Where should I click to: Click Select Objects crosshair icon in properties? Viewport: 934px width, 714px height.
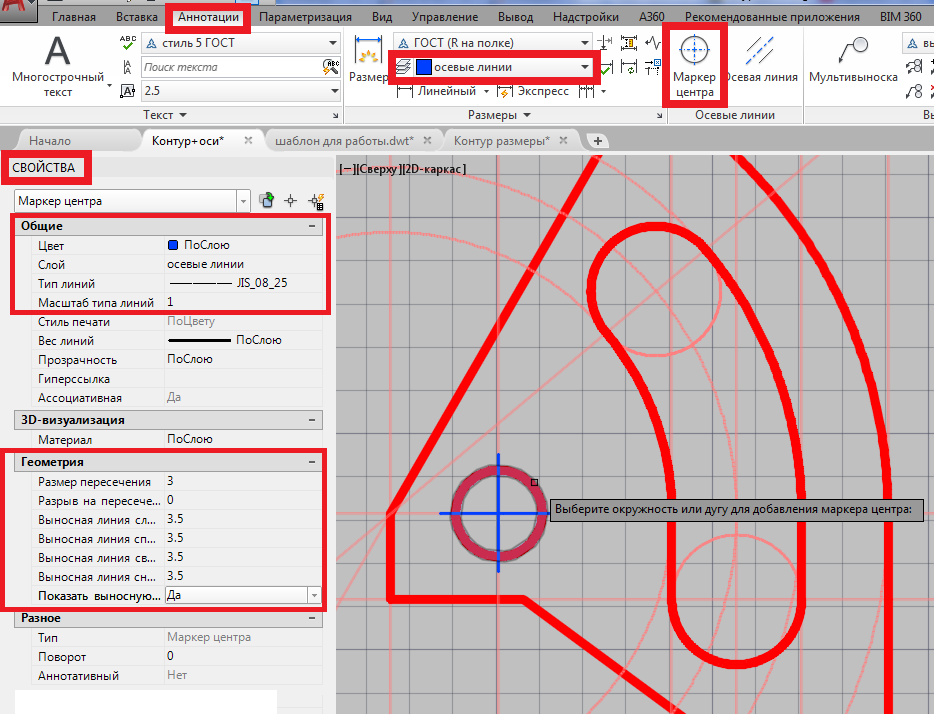tap(291, 201)
